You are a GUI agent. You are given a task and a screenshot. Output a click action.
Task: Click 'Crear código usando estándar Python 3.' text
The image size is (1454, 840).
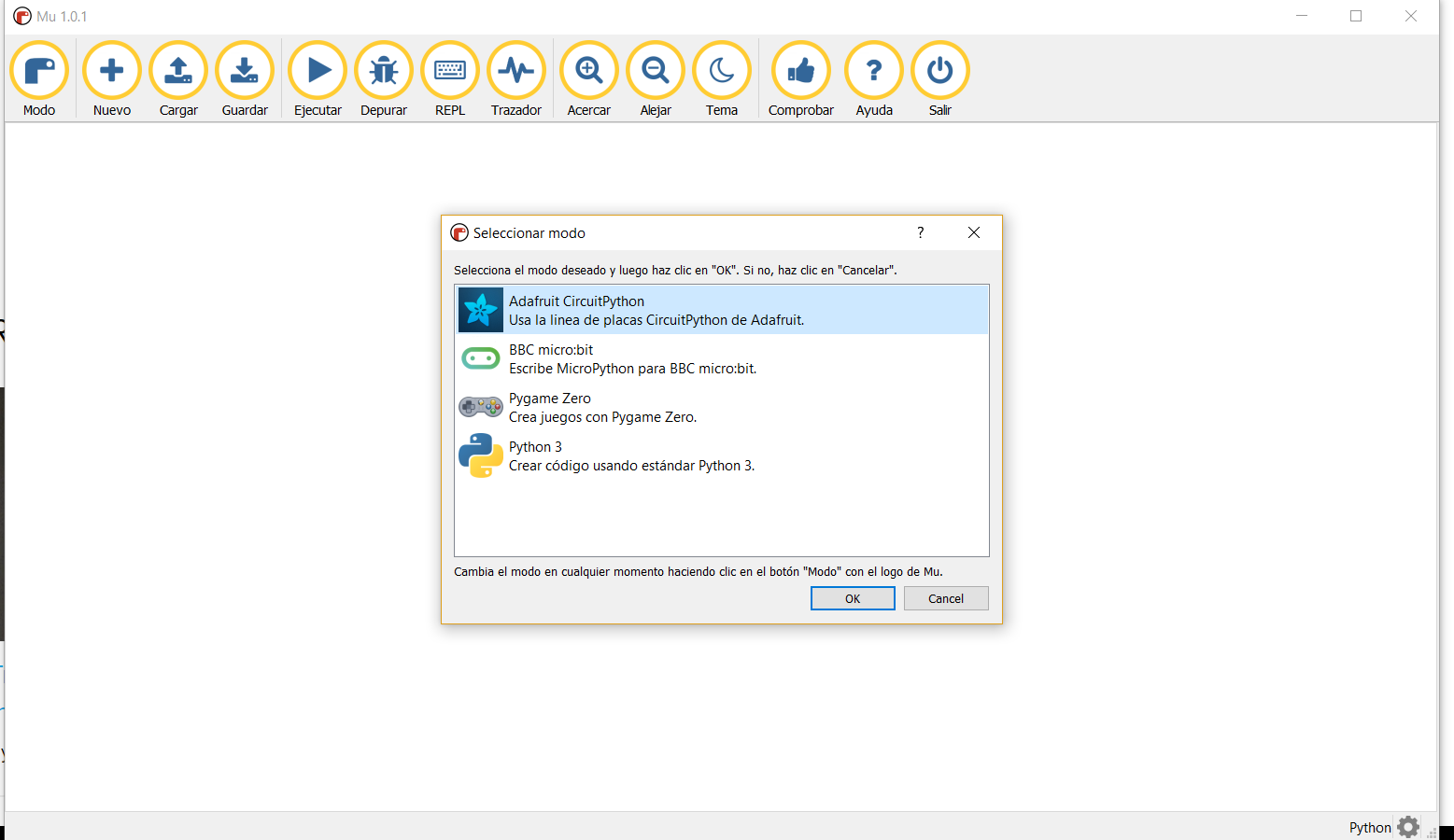(632, 466)
